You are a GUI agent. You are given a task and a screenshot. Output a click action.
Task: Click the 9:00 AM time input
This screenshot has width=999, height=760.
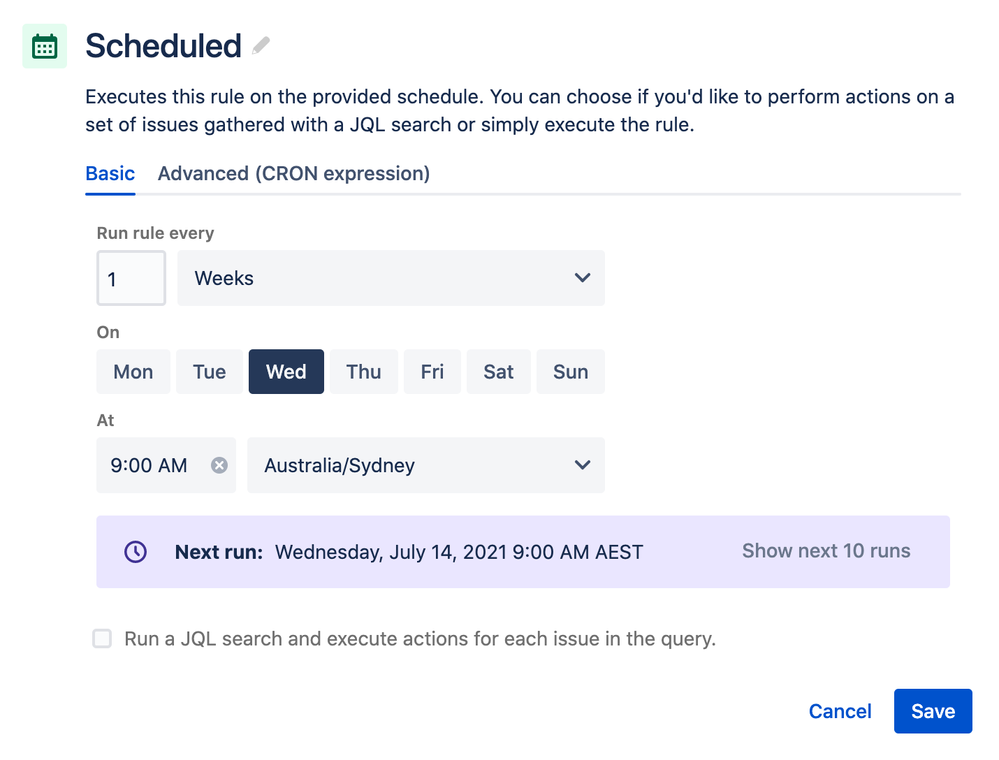coord(150,465)
